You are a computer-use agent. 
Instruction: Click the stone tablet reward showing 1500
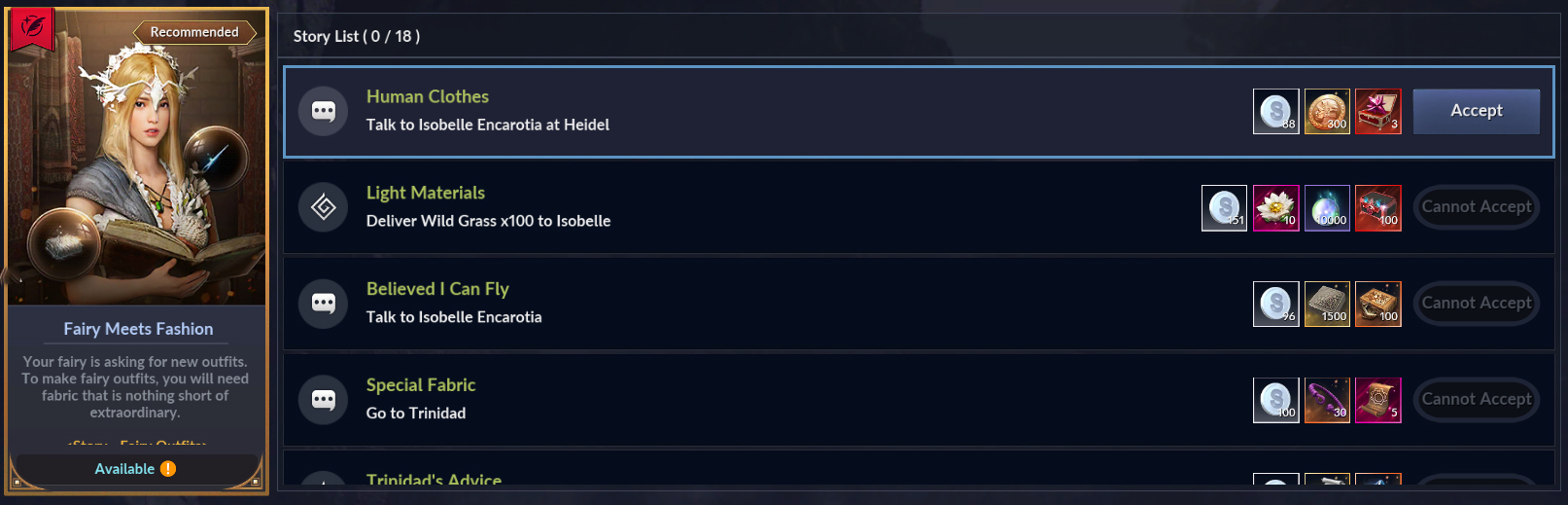[1327, 304]
